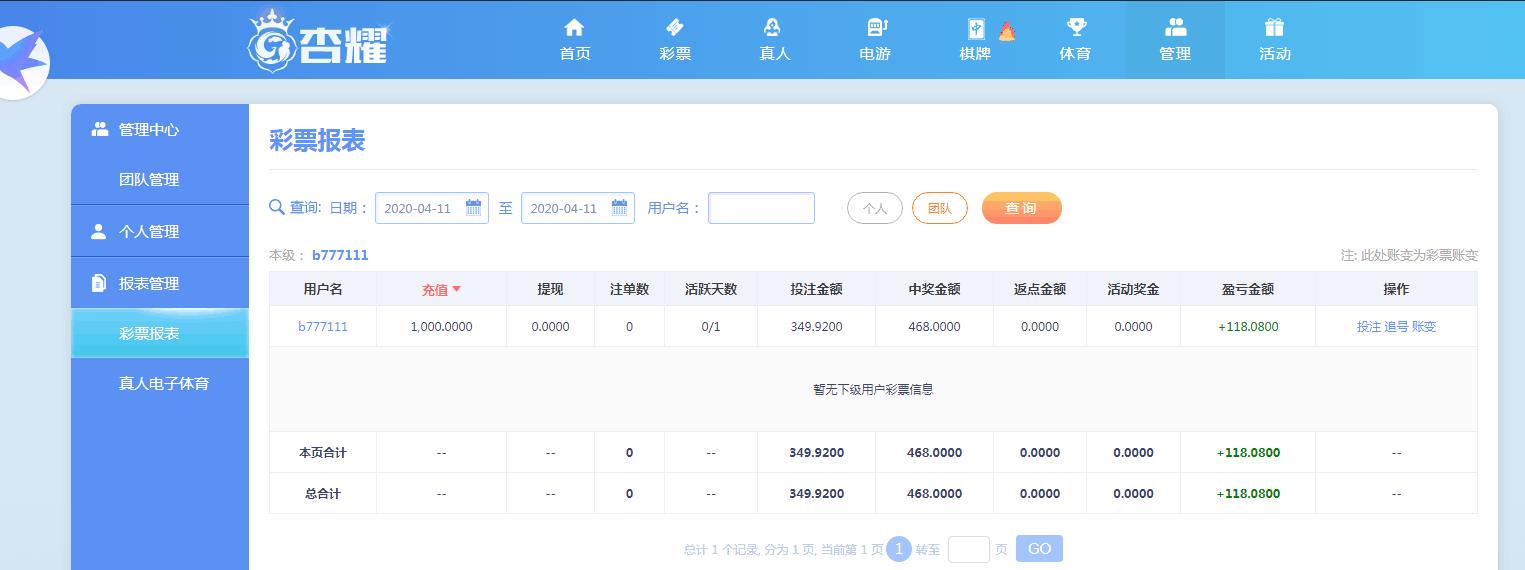1525x570 pixels.
Task: Open 投注 for user b777111
Action: 1368,326
